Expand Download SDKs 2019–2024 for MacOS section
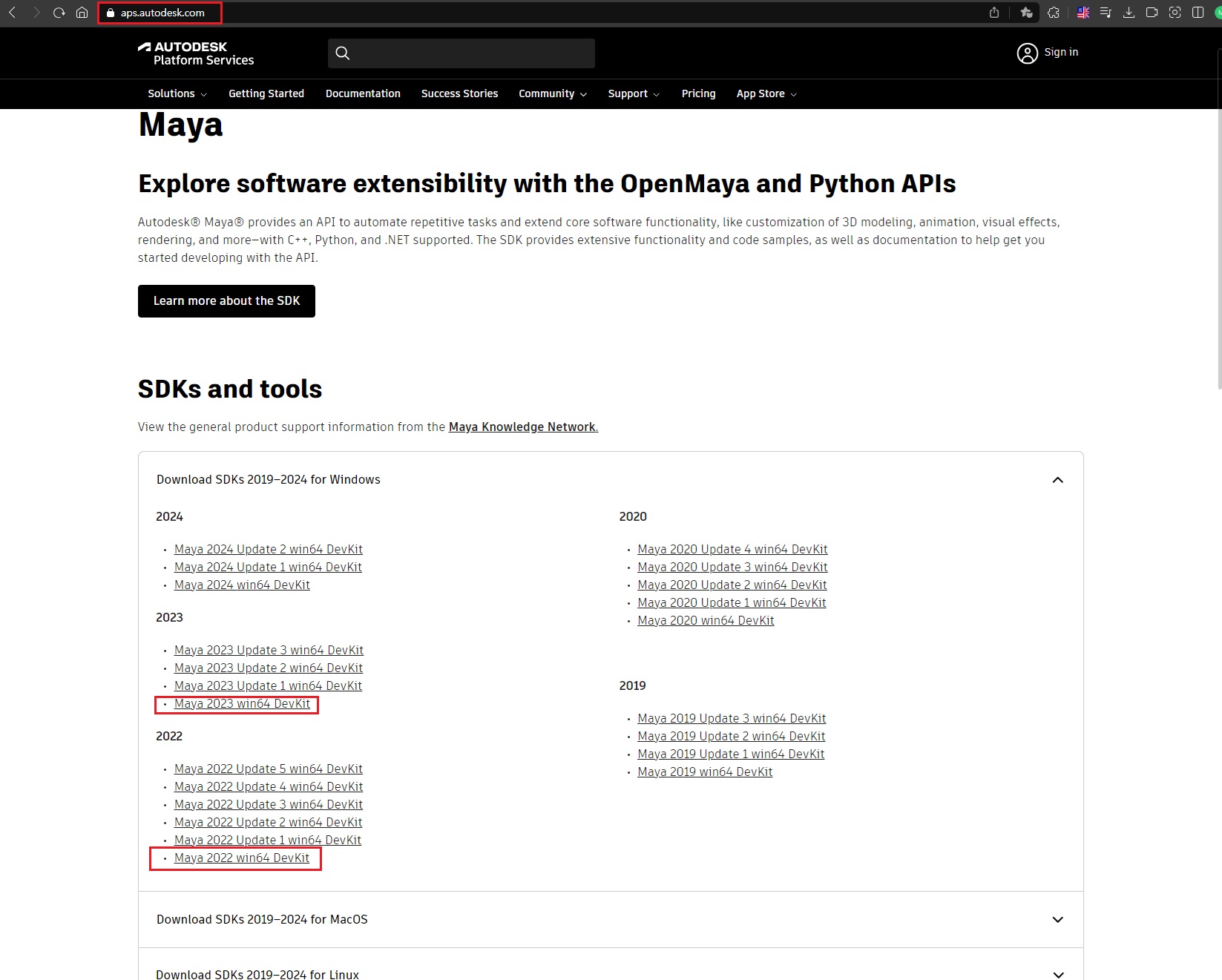The height and width of the screenshot is (980, 1222). [611, 920]
